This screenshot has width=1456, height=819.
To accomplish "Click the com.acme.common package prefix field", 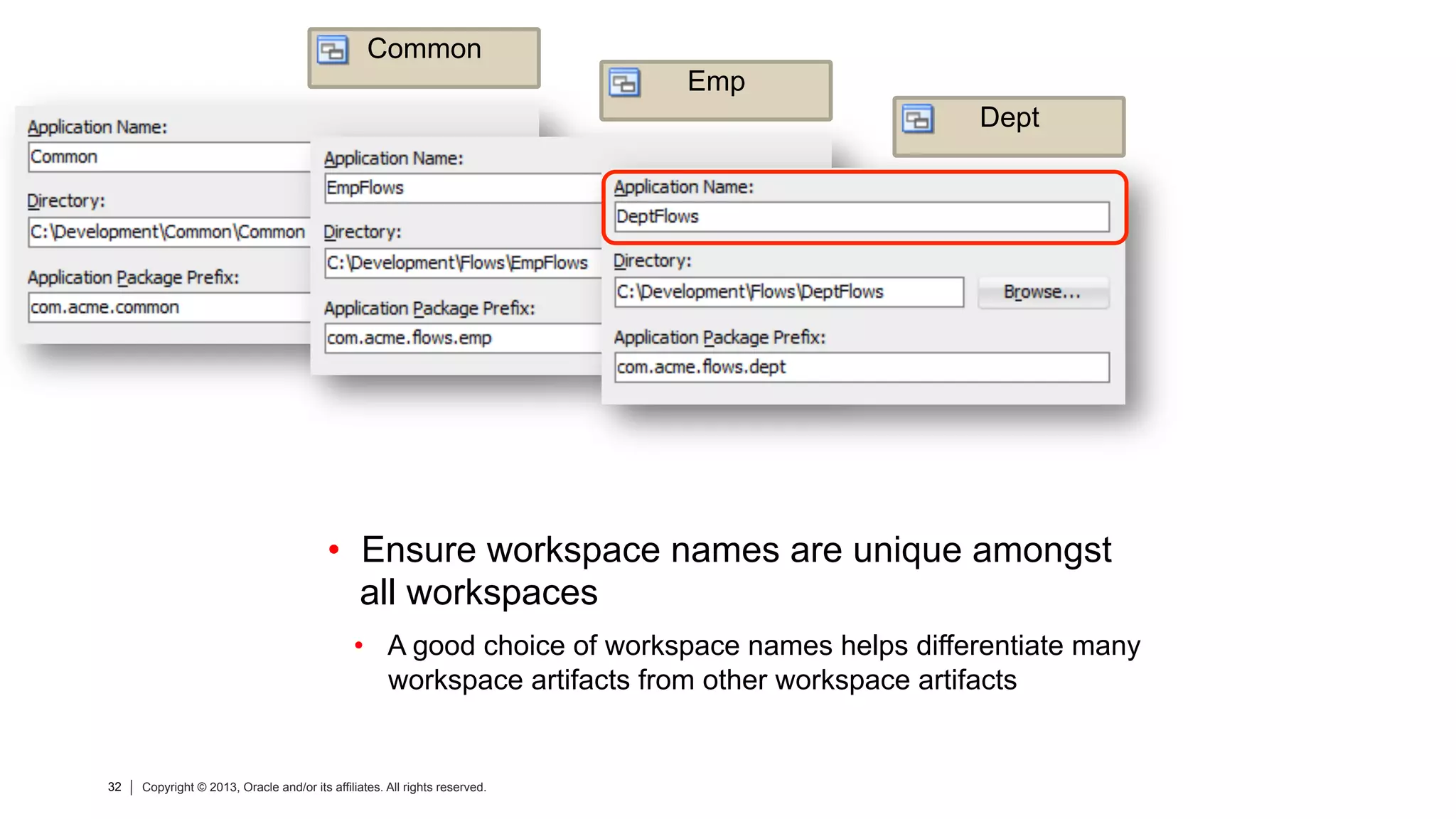I will [x=169, y=308].
